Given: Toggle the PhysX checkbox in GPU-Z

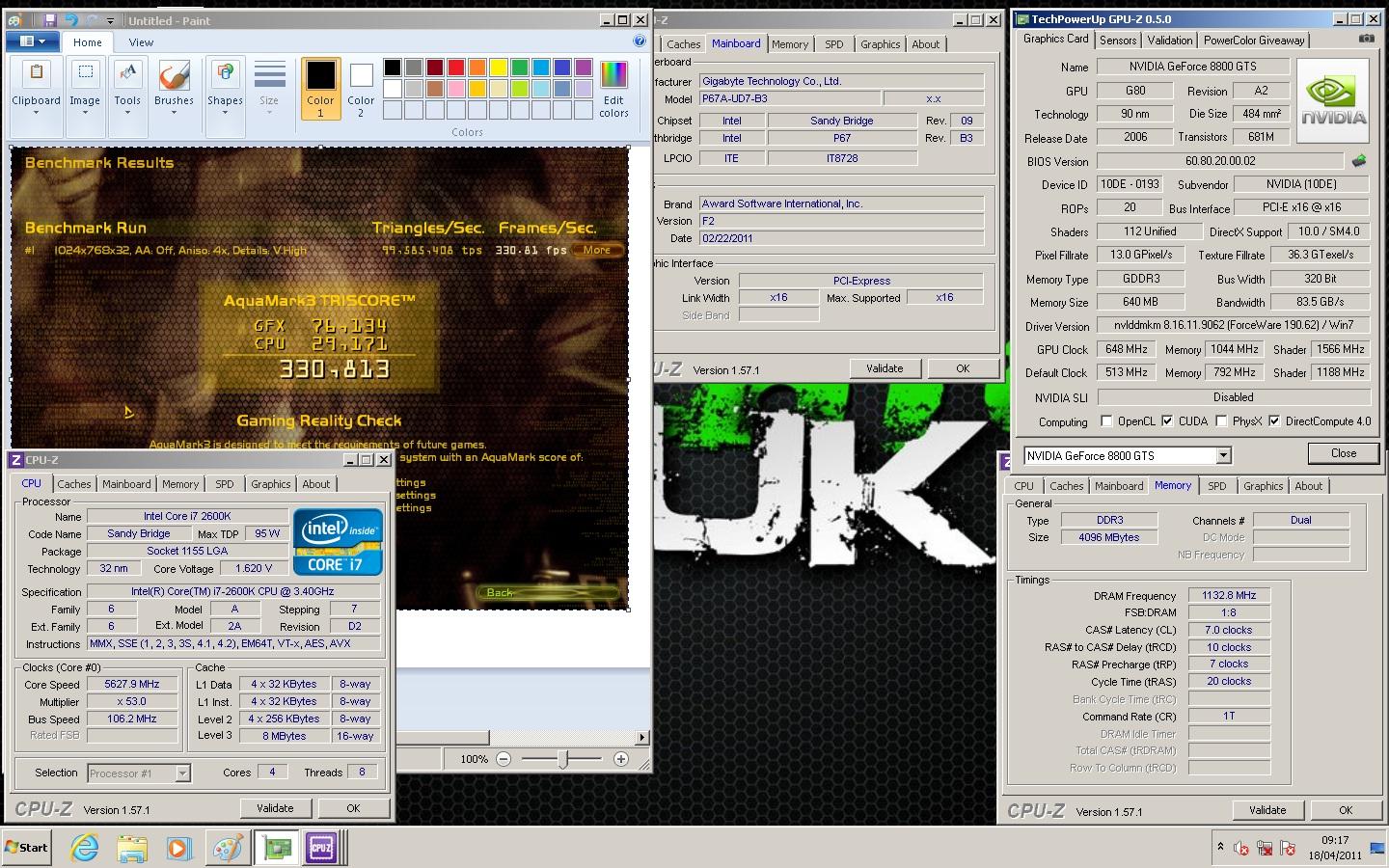Looking at the screenshot, I should [x=1221, y=420].
